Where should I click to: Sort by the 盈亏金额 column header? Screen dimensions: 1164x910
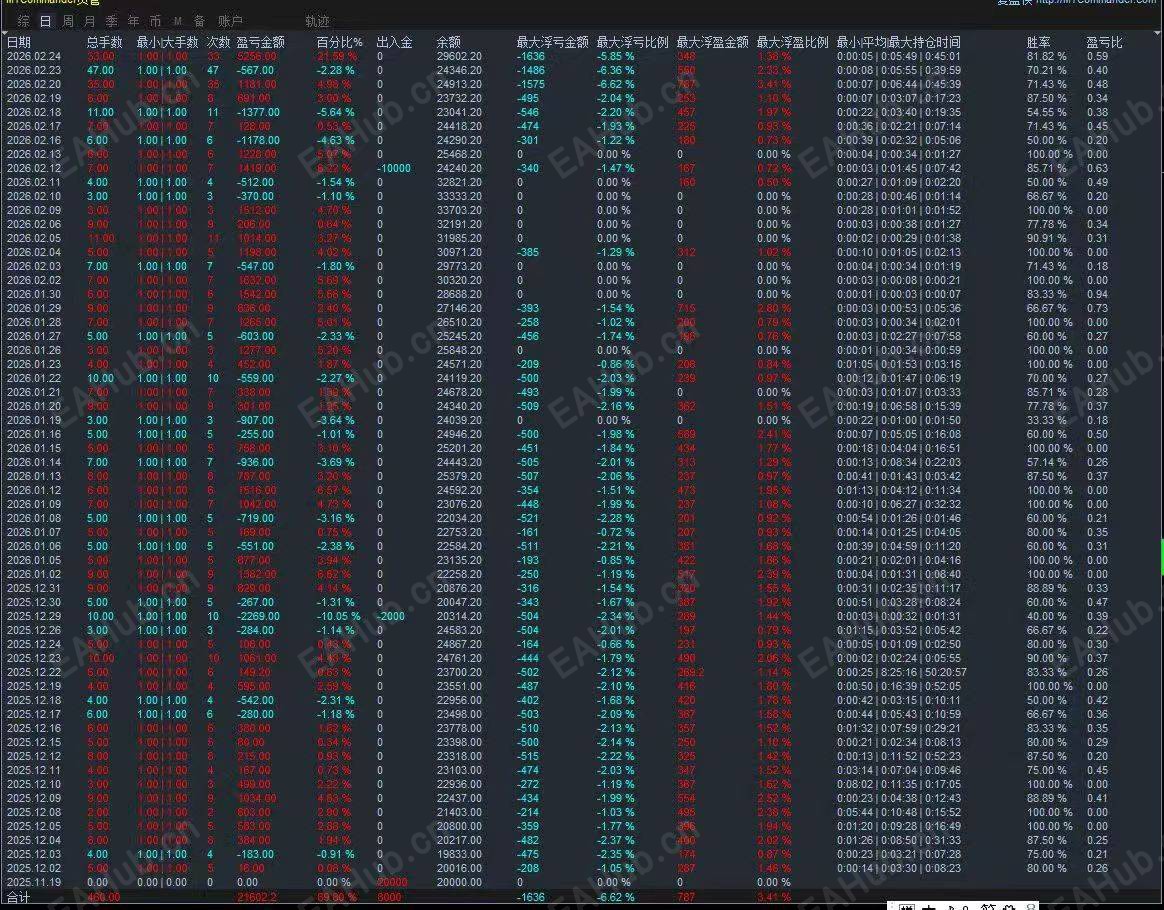coord(261,42)
